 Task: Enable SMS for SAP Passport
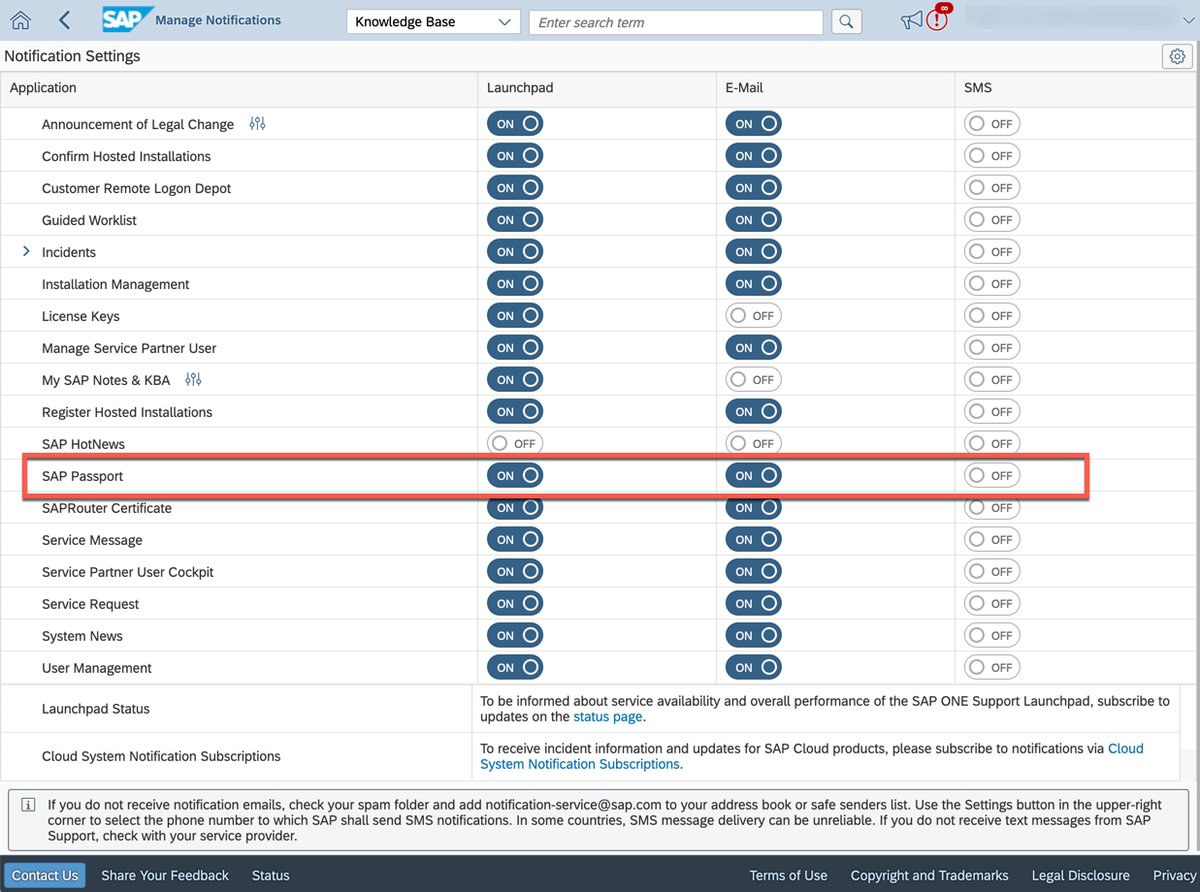(x=992, y=476)
